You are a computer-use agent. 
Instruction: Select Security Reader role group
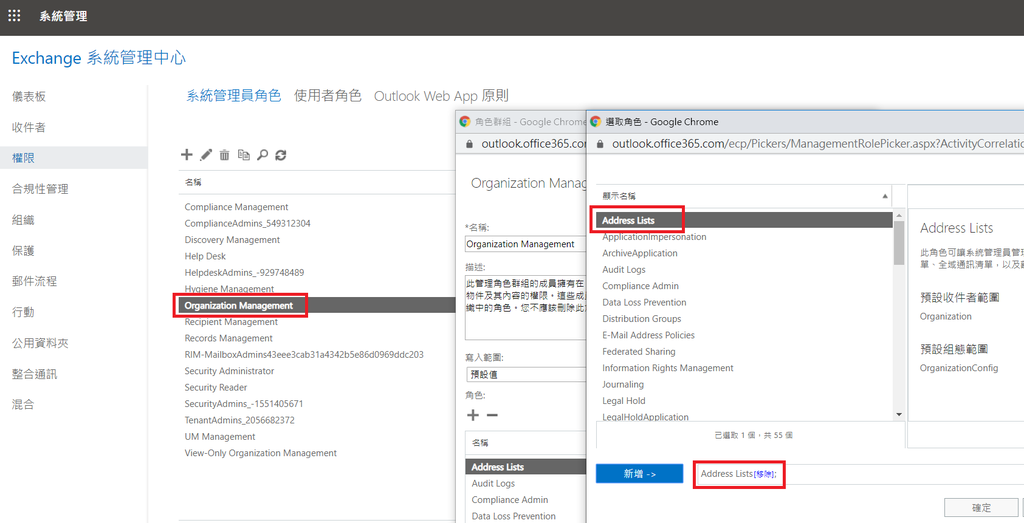pos(216,387)
